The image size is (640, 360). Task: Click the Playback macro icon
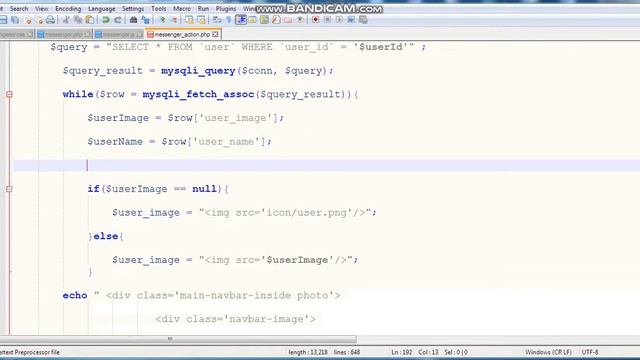pyautogui.click(x=339, y=20)
